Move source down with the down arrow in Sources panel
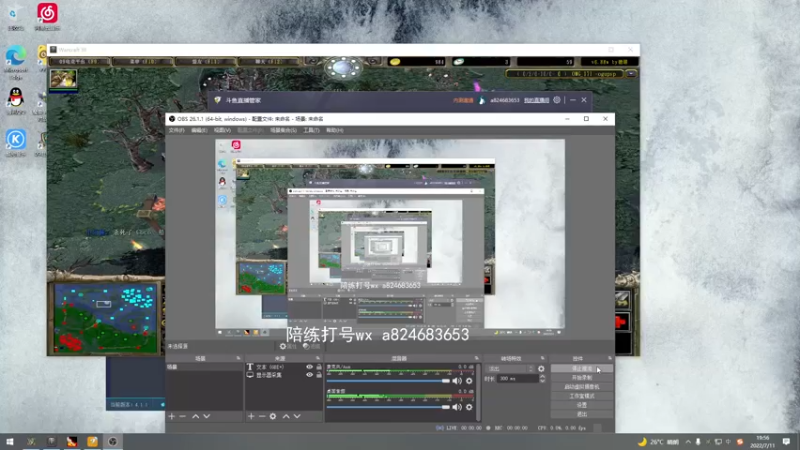Viewport: 800px width, 450px height. pos(297,416)
